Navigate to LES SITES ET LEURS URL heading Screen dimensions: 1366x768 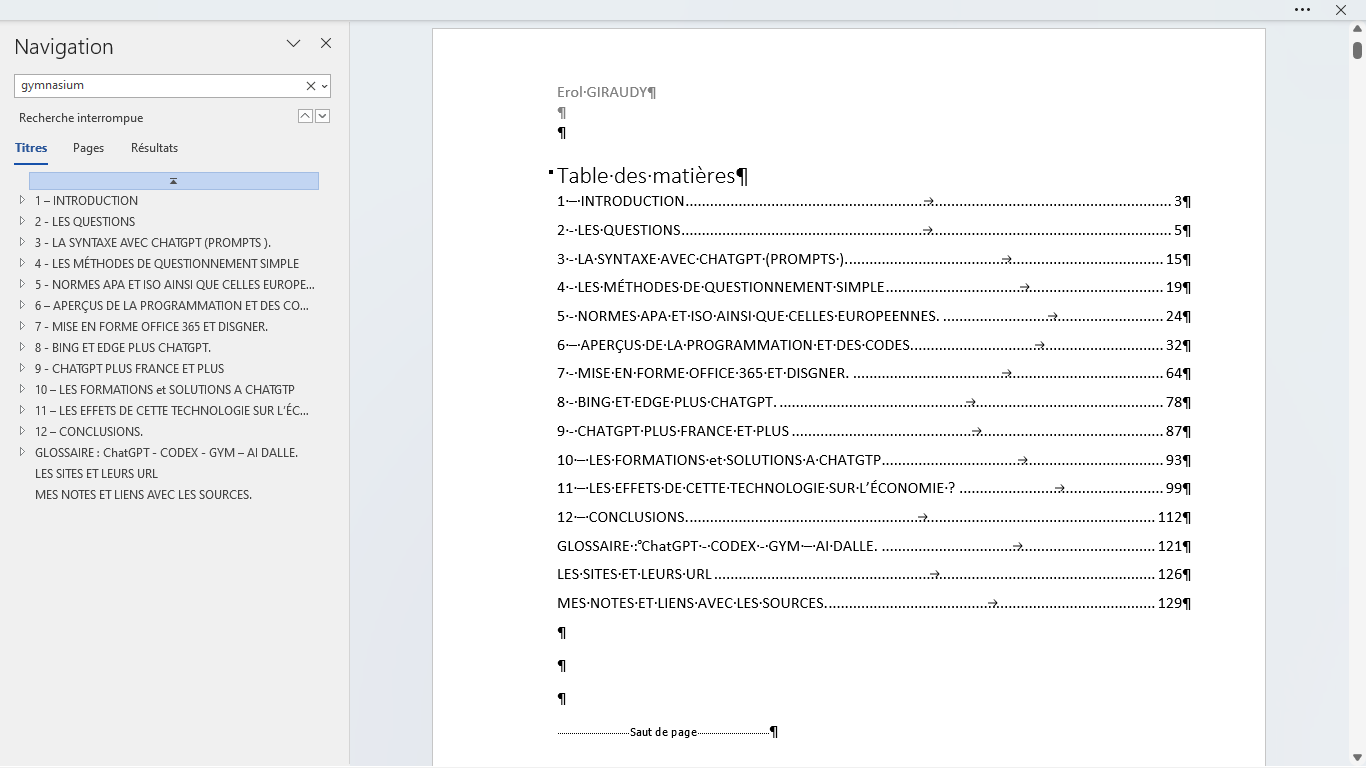coord(96,474)
